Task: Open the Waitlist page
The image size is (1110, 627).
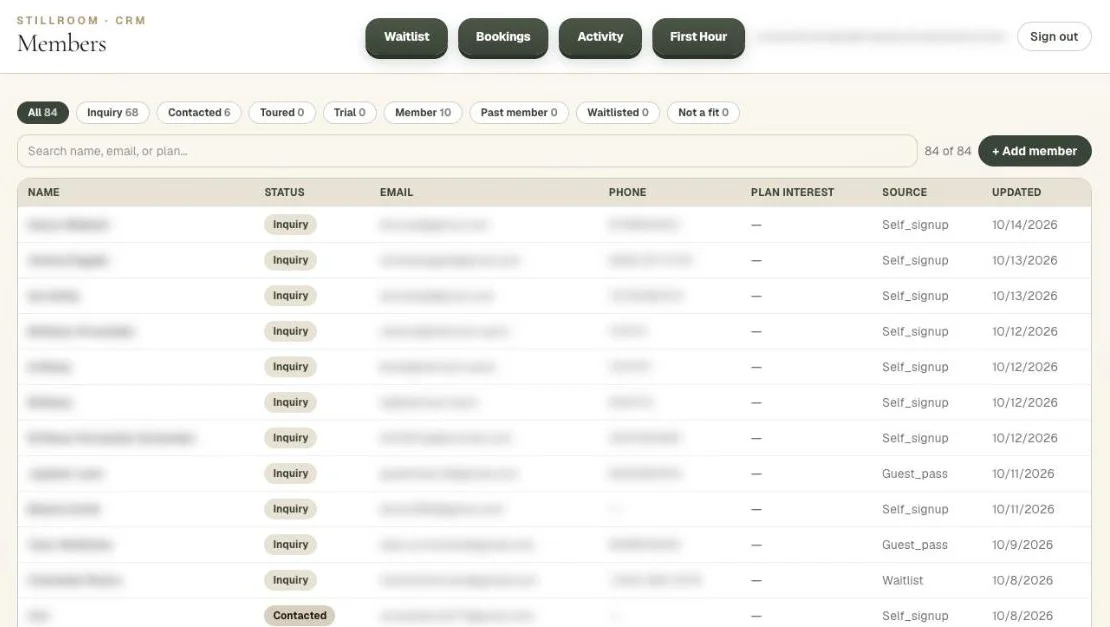Action: point(406,37)
